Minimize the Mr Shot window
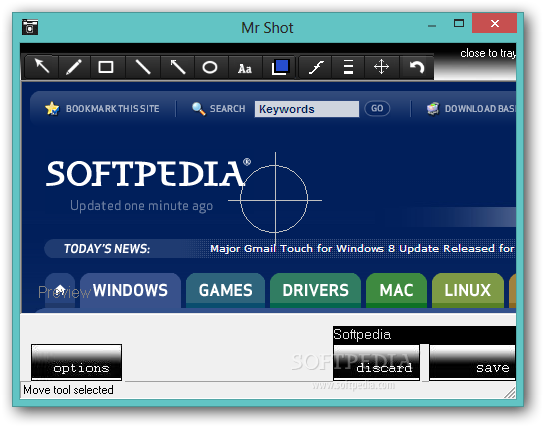Screen dimensions: 544x427 tap(432, 25)
